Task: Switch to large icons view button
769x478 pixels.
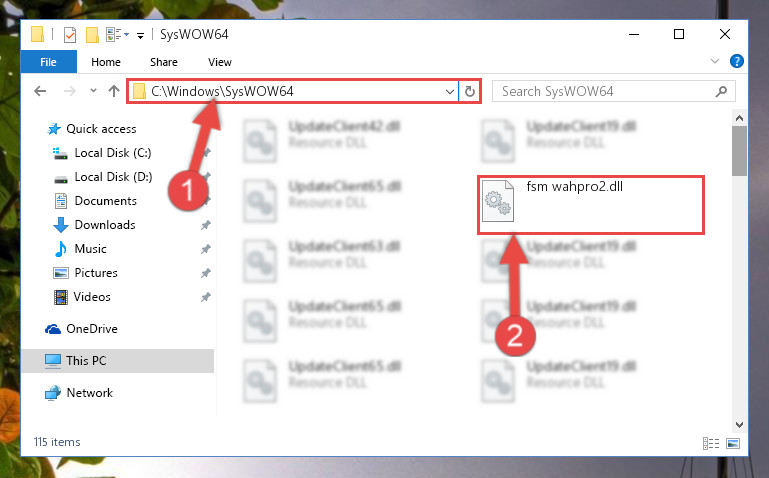Action: click(x=733, y=444)
